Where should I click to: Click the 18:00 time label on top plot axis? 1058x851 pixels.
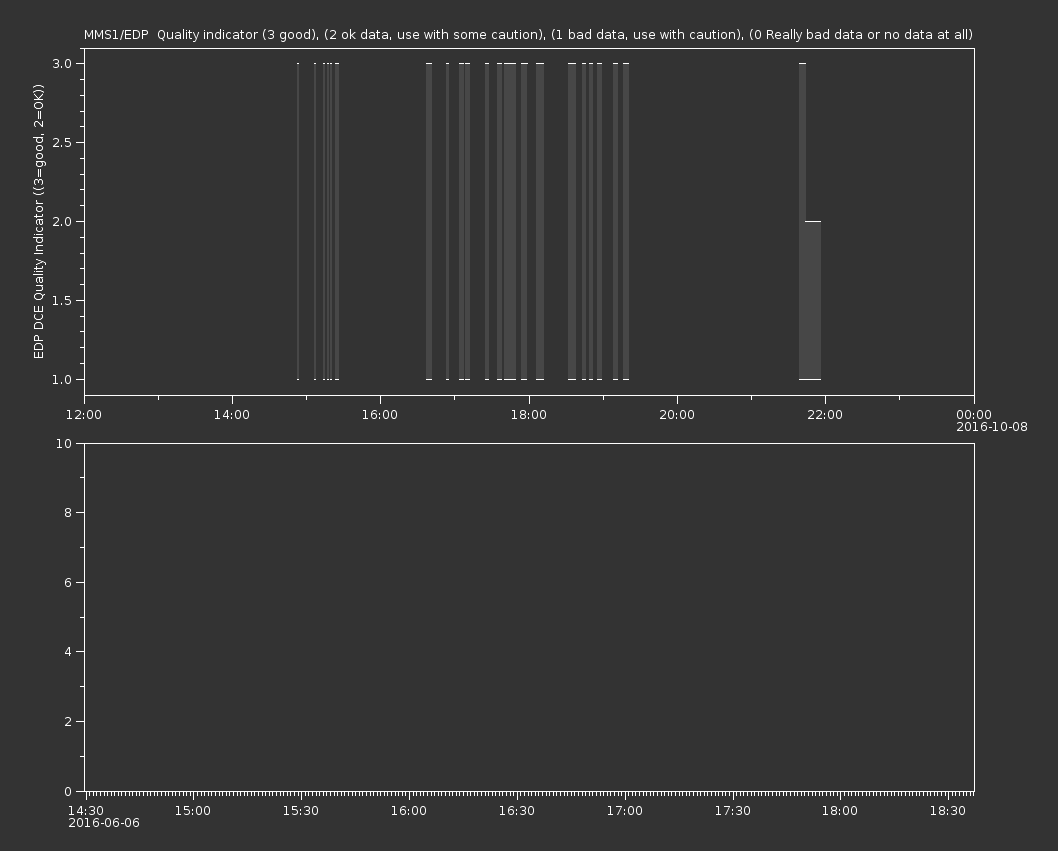[x=528, y=414]
